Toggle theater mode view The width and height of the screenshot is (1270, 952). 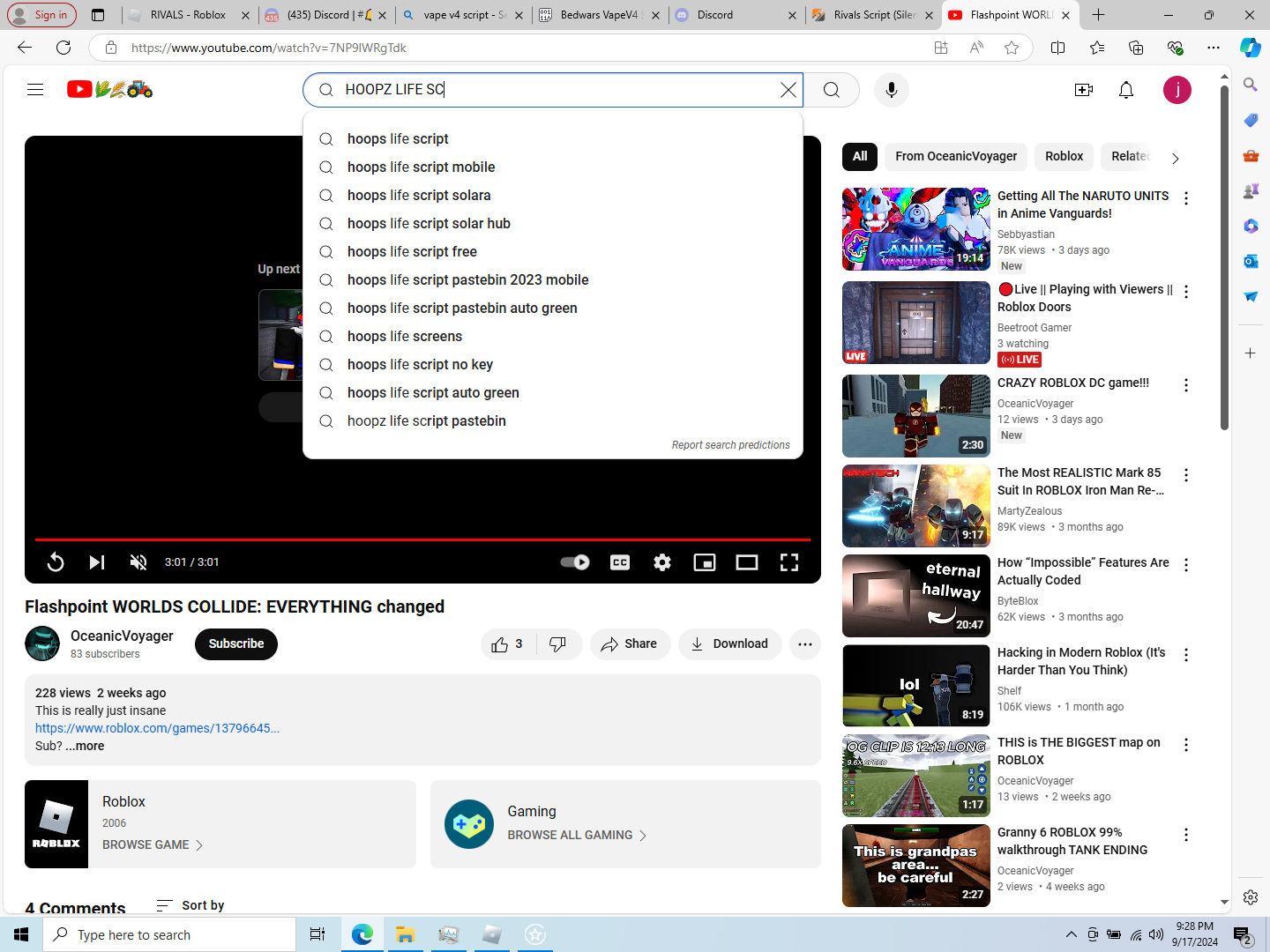pos(747,562)
